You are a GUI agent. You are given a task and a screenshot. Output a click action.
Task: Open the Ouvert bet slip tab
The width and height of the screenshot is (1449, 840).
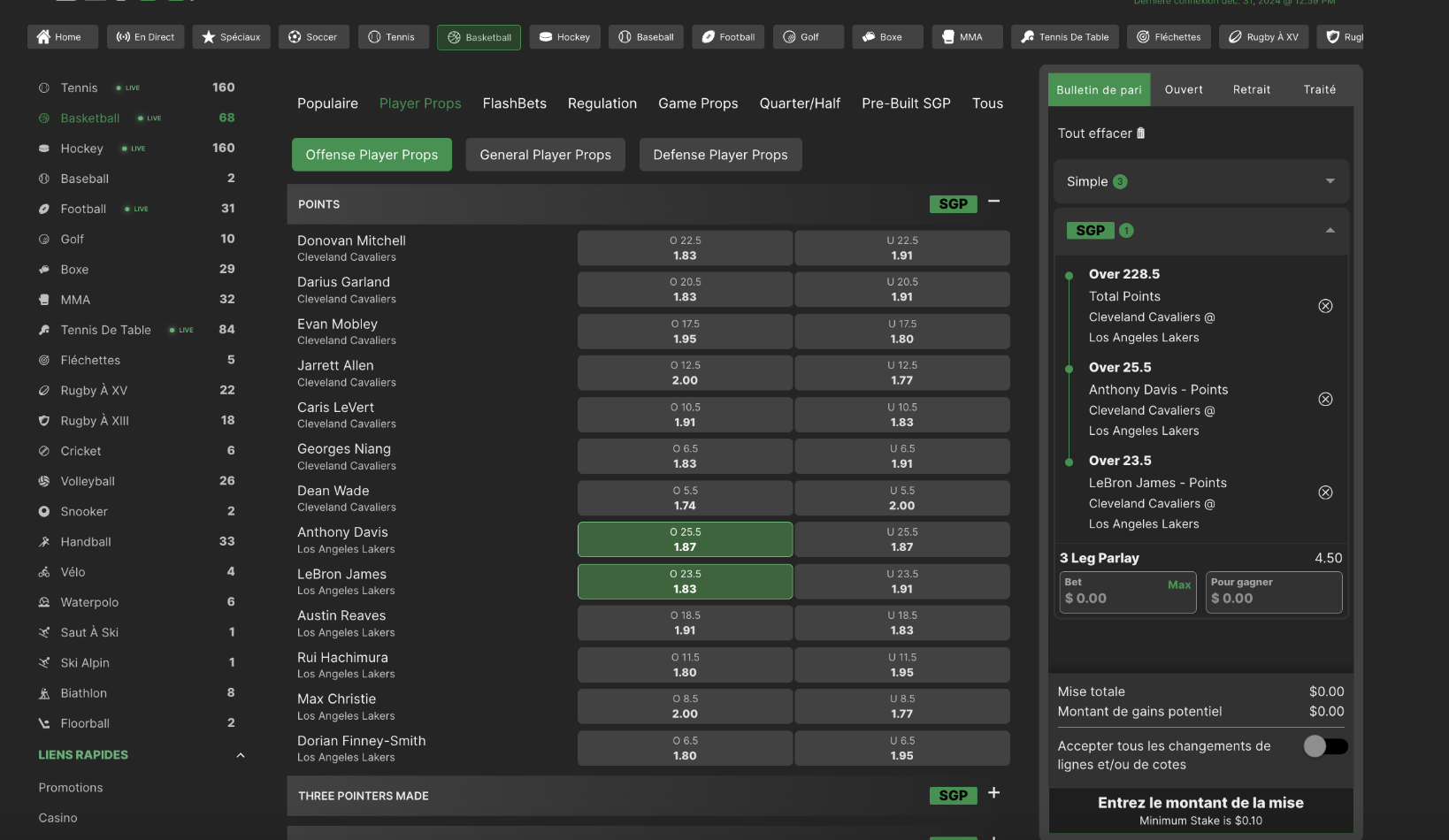(1183, 89)
